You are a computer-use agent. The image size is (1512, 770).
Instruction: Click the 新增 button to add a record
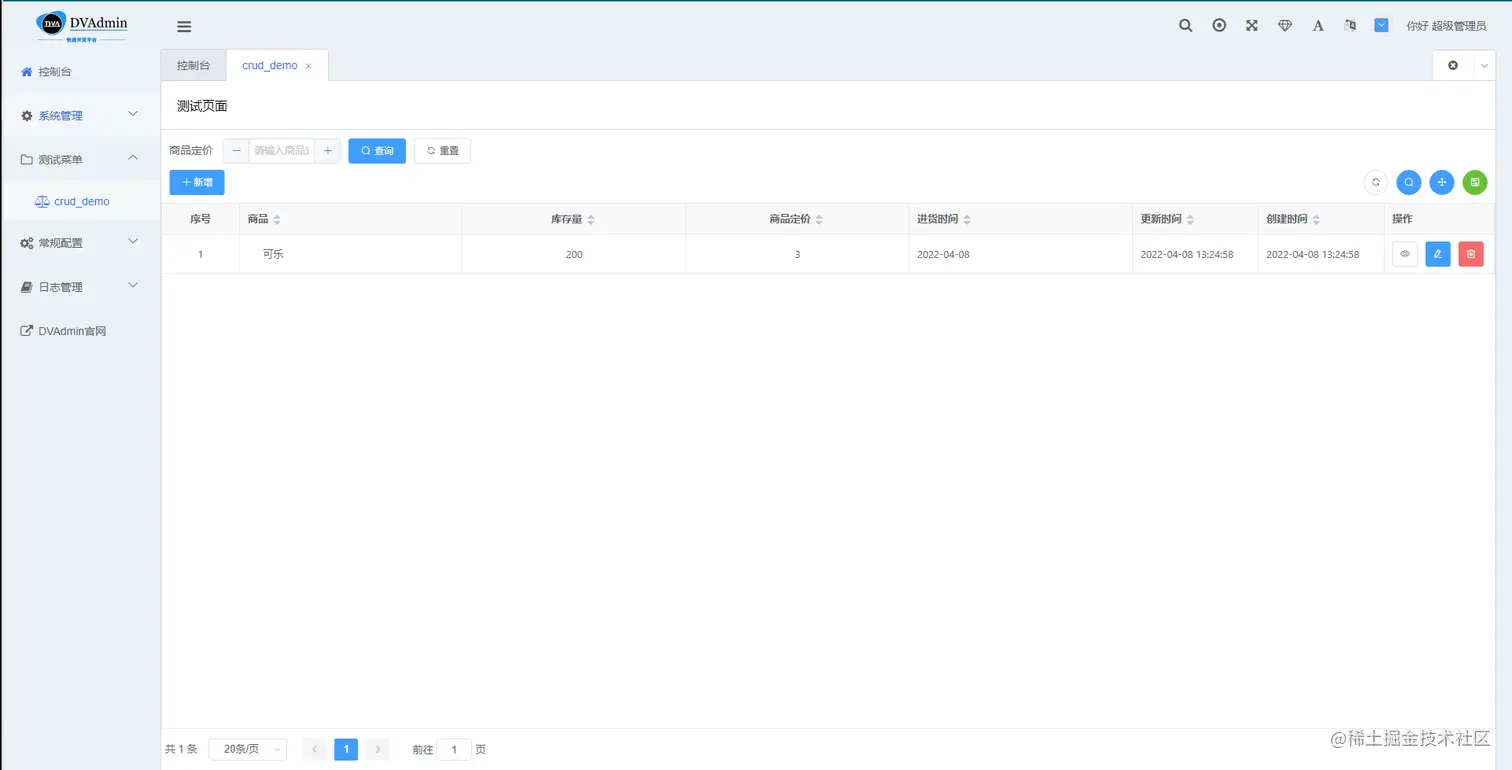(196, 182)
